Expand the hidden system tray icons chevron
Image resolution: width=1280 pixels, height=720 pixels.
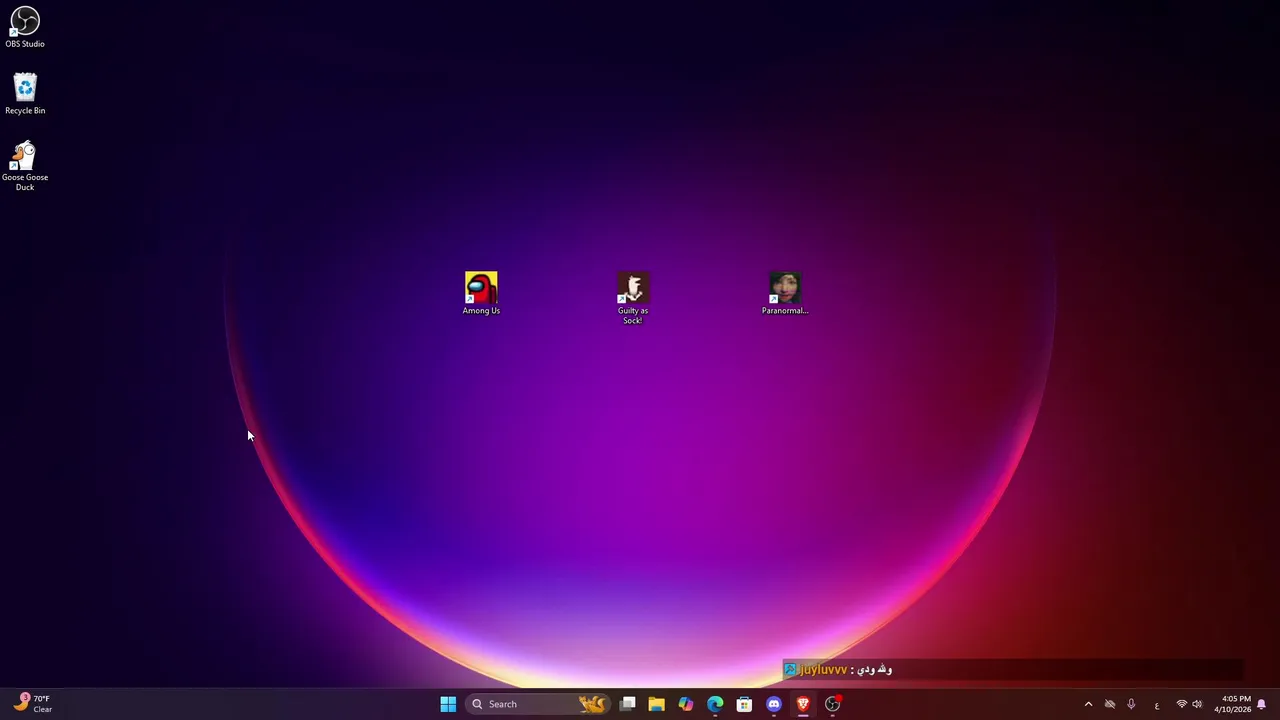[x=1088, y=704]
